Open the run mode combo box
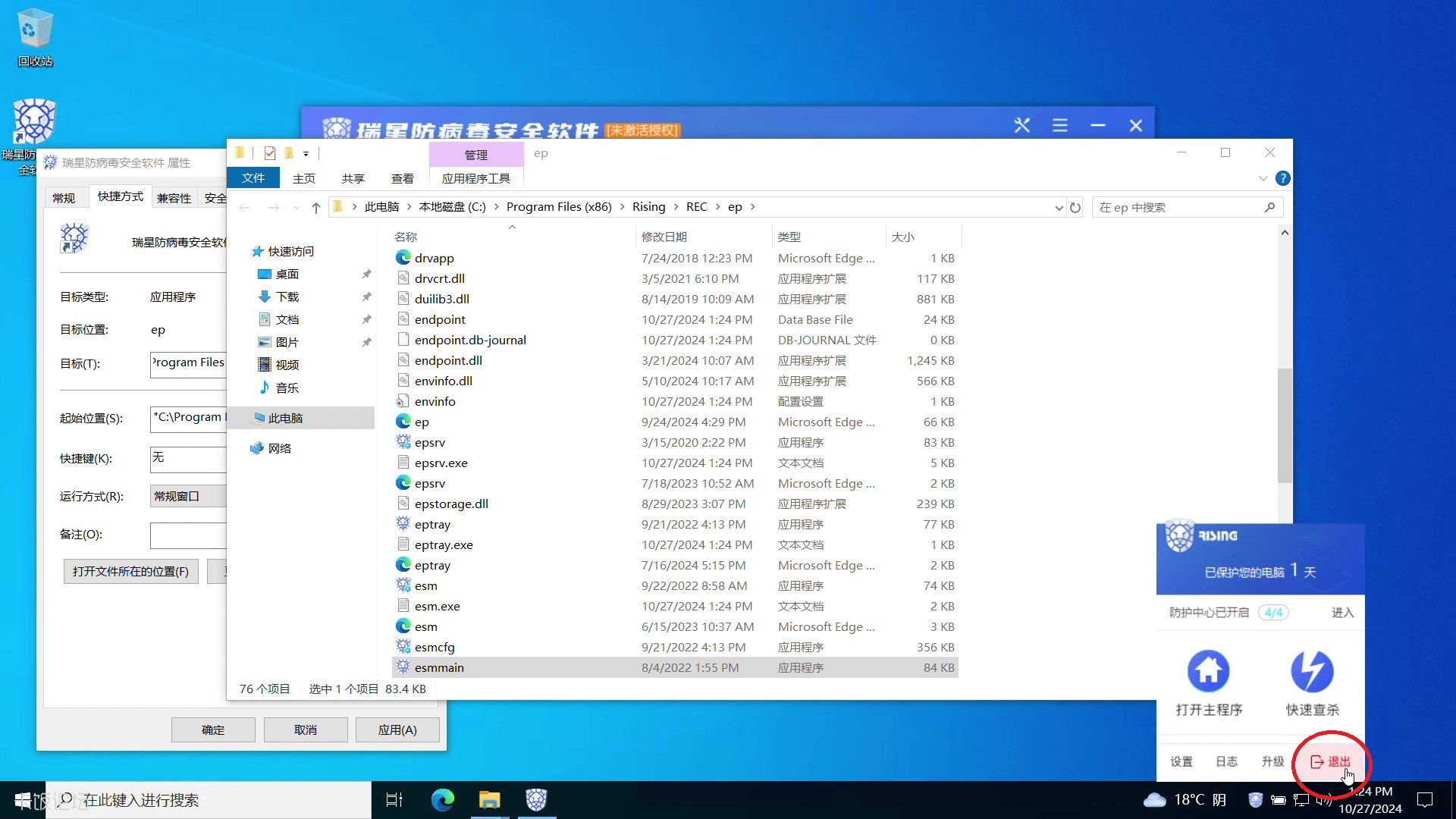 click(188, 496)
